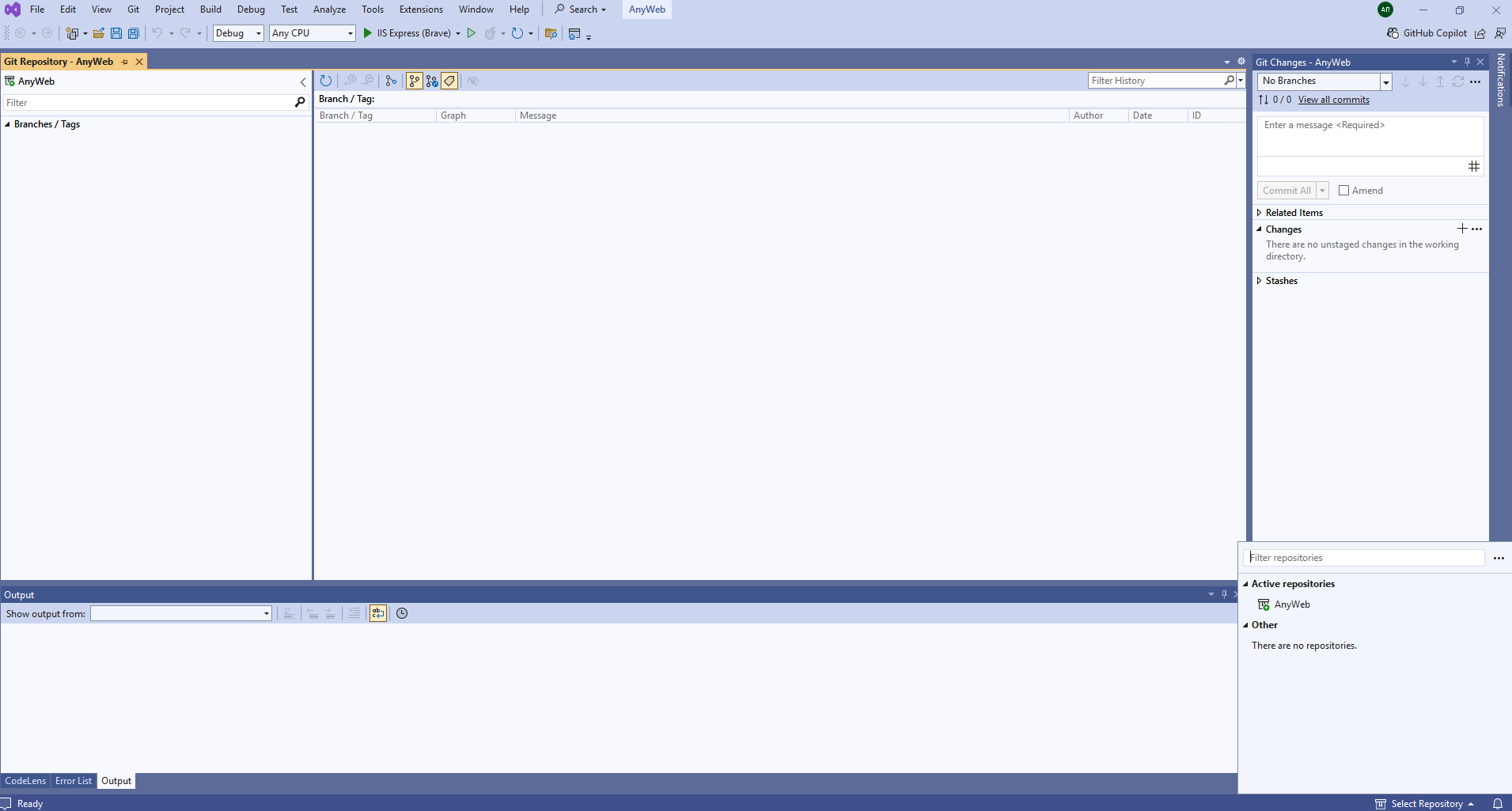
Task: Click the Find in Files folder icon
Action: tap(551, 33)
